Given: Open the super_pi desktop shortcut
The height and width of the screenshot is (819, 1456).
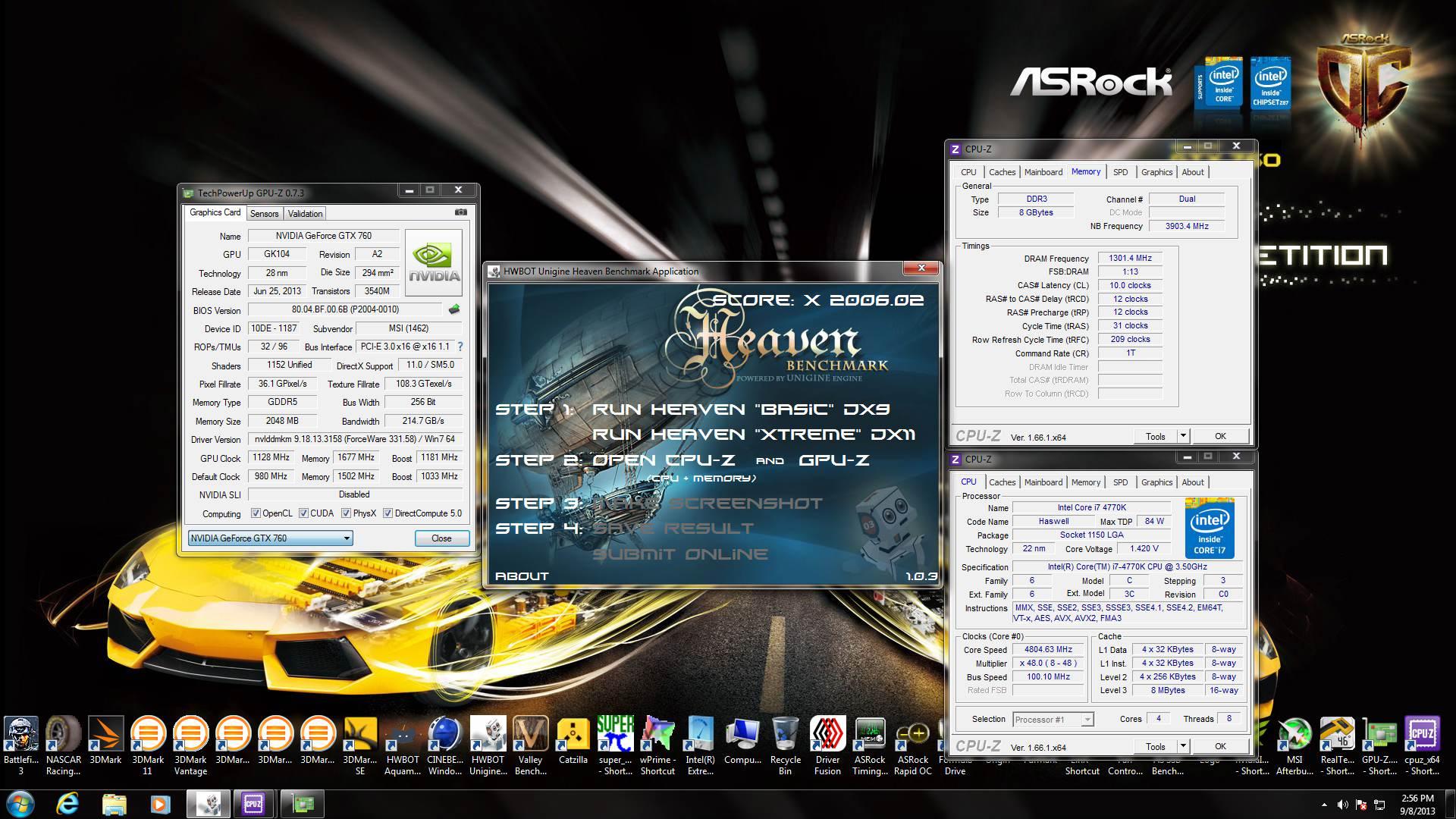Looking at the screenshot, I should point(616,746).
